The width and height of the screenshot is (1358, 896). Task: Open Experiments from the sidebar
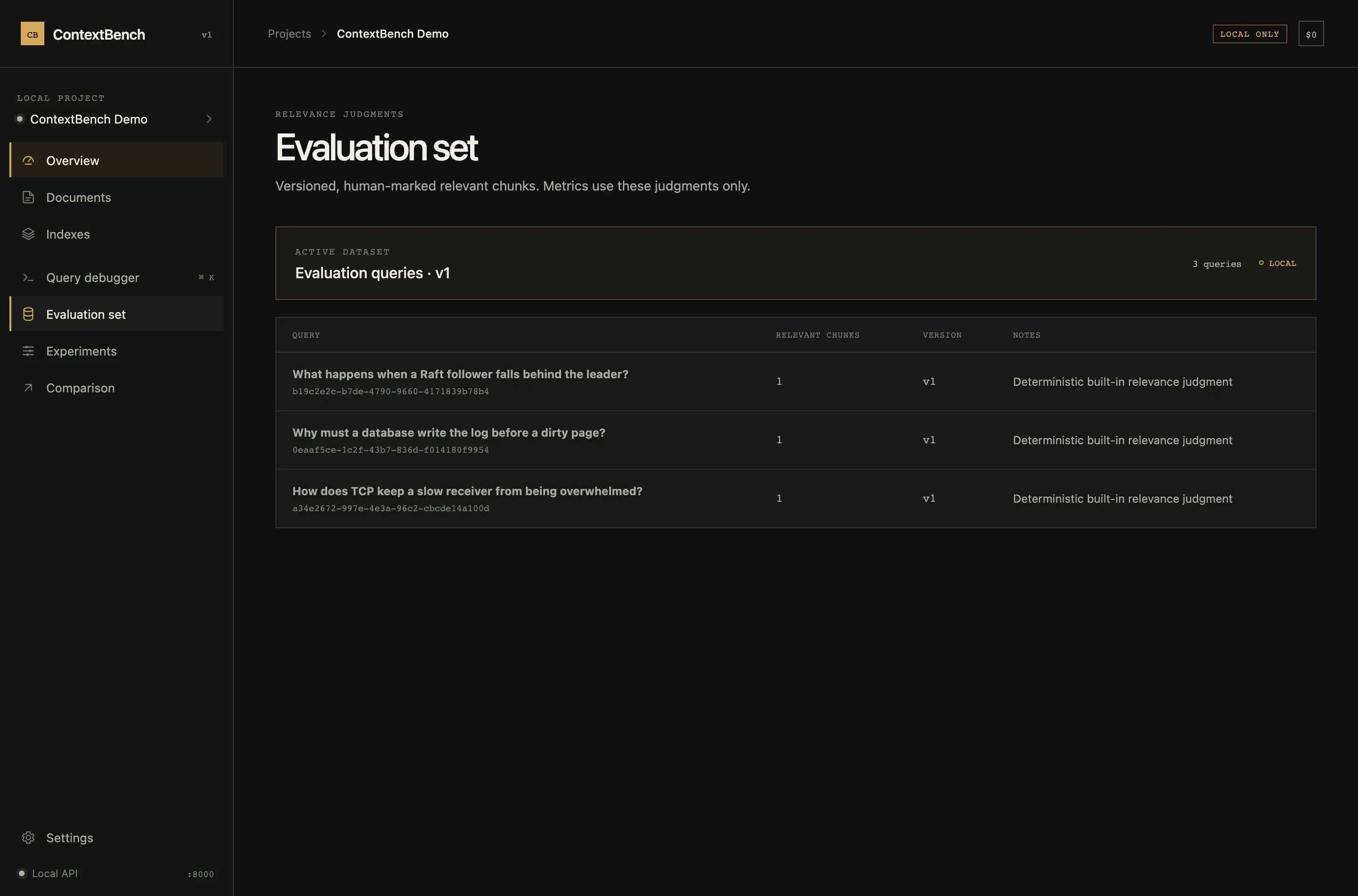116,351
